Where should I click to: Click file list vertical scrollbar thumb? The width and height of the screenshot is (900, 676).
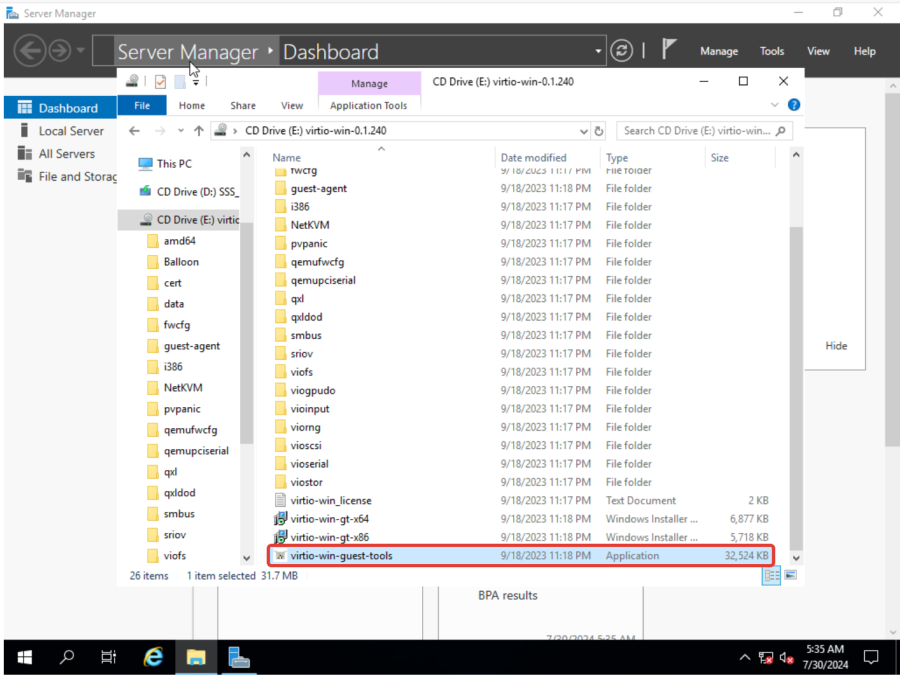coord(796,387)
